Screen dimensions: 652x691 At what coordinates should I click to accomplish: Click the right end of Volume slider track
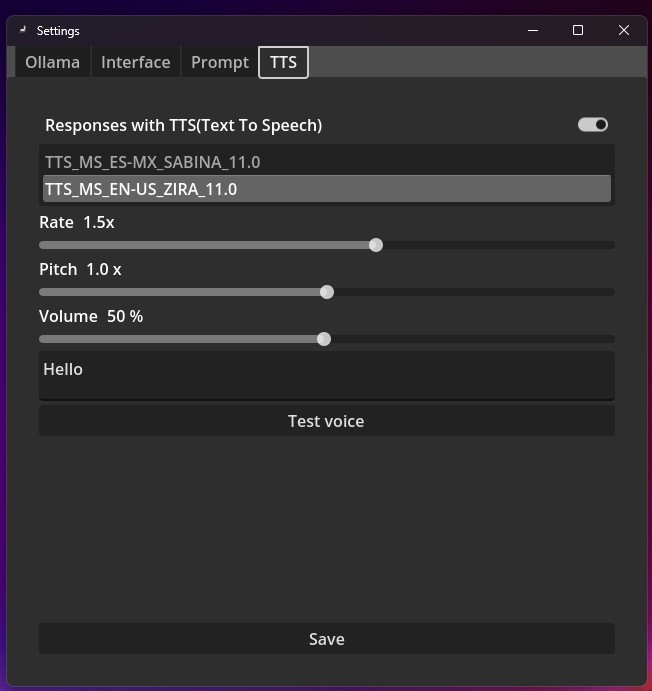610,339
